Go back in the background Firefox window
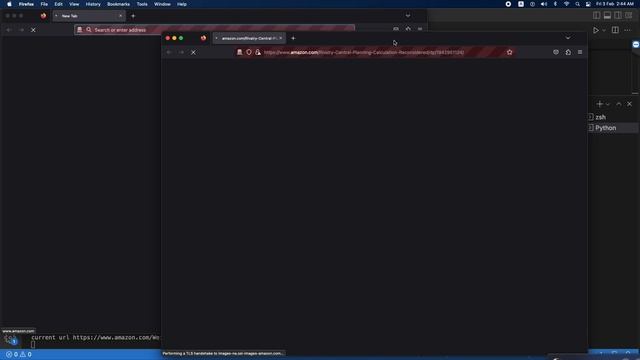The width and height of the screenshot is (640, 360). point(9,30)
